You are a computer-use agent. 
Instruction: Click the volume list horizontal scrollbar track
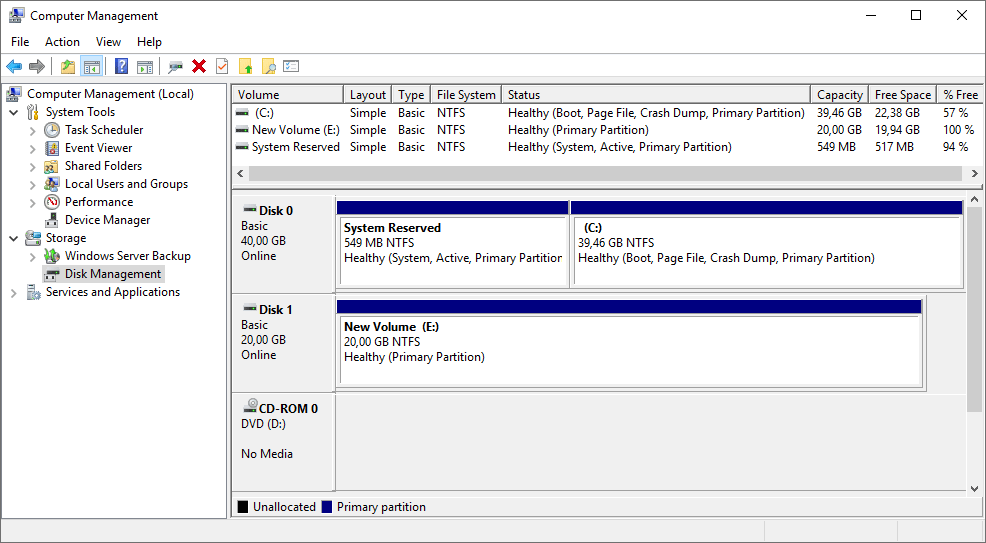tap(606, 173)
